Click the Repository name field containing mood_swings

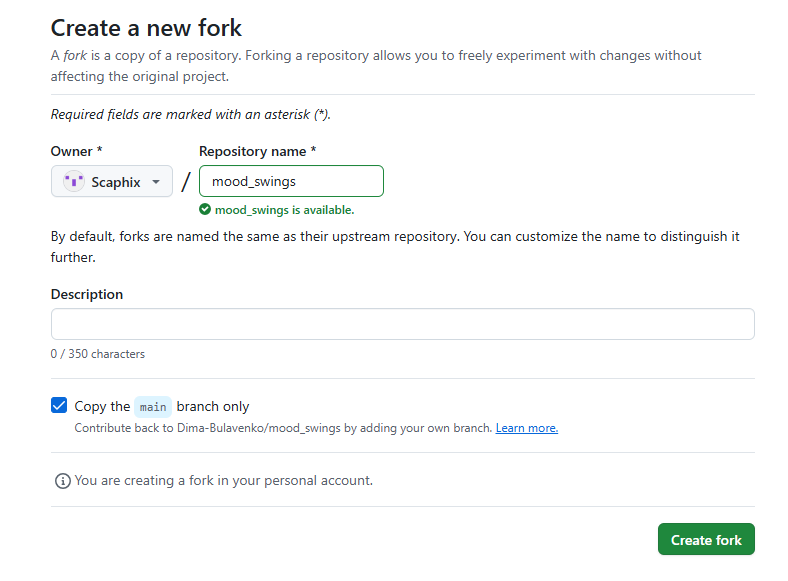coord(291,181)
